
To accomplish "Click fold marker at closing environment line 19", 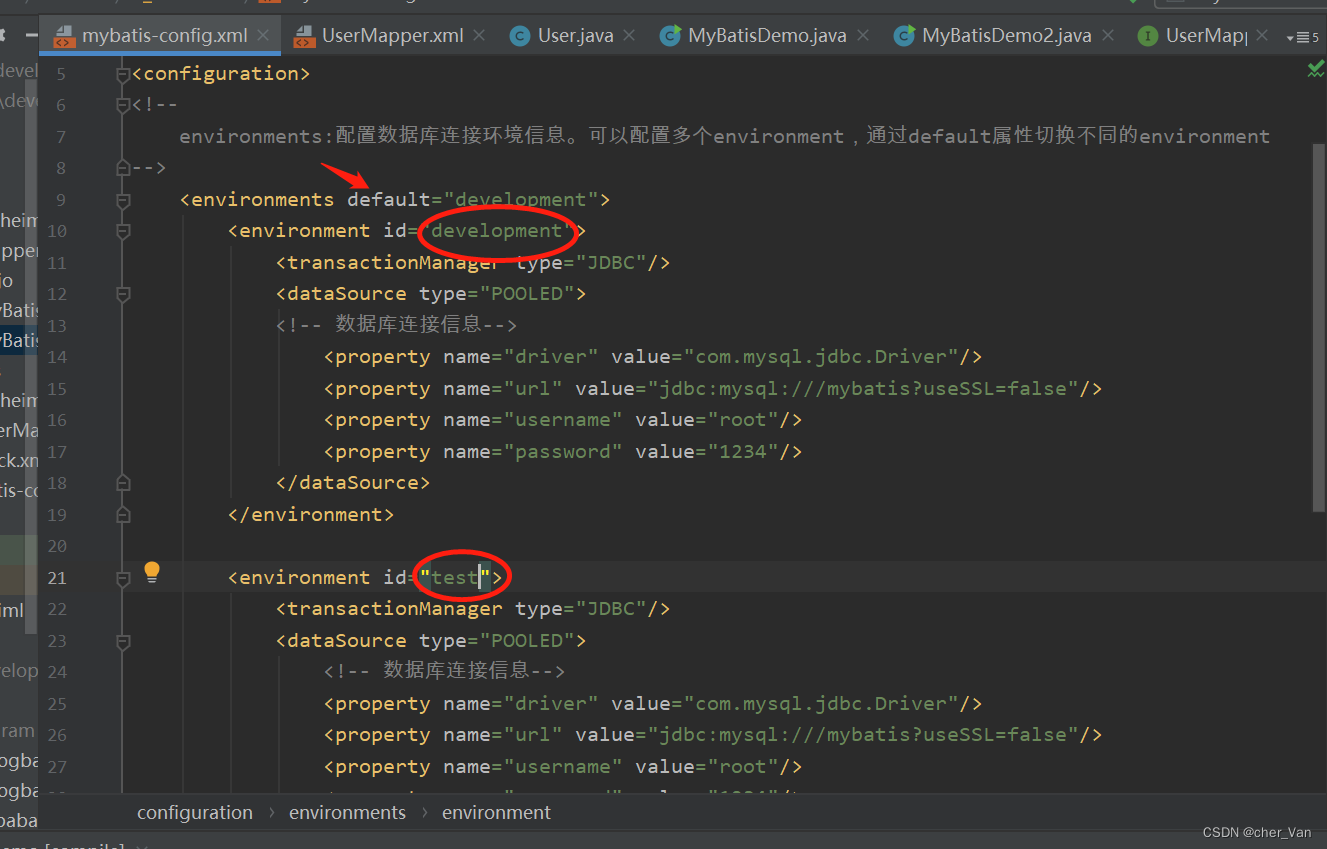I will [123, 515].
